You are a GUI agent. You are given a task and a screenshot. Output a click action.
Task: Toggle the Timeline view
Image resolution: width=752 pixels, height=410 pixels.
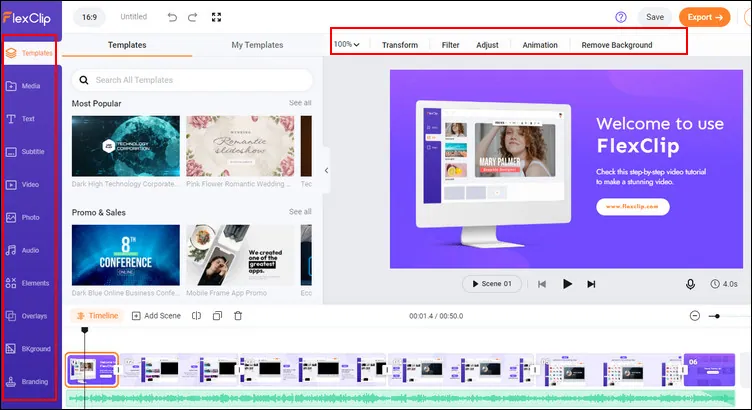coord(97,316)
